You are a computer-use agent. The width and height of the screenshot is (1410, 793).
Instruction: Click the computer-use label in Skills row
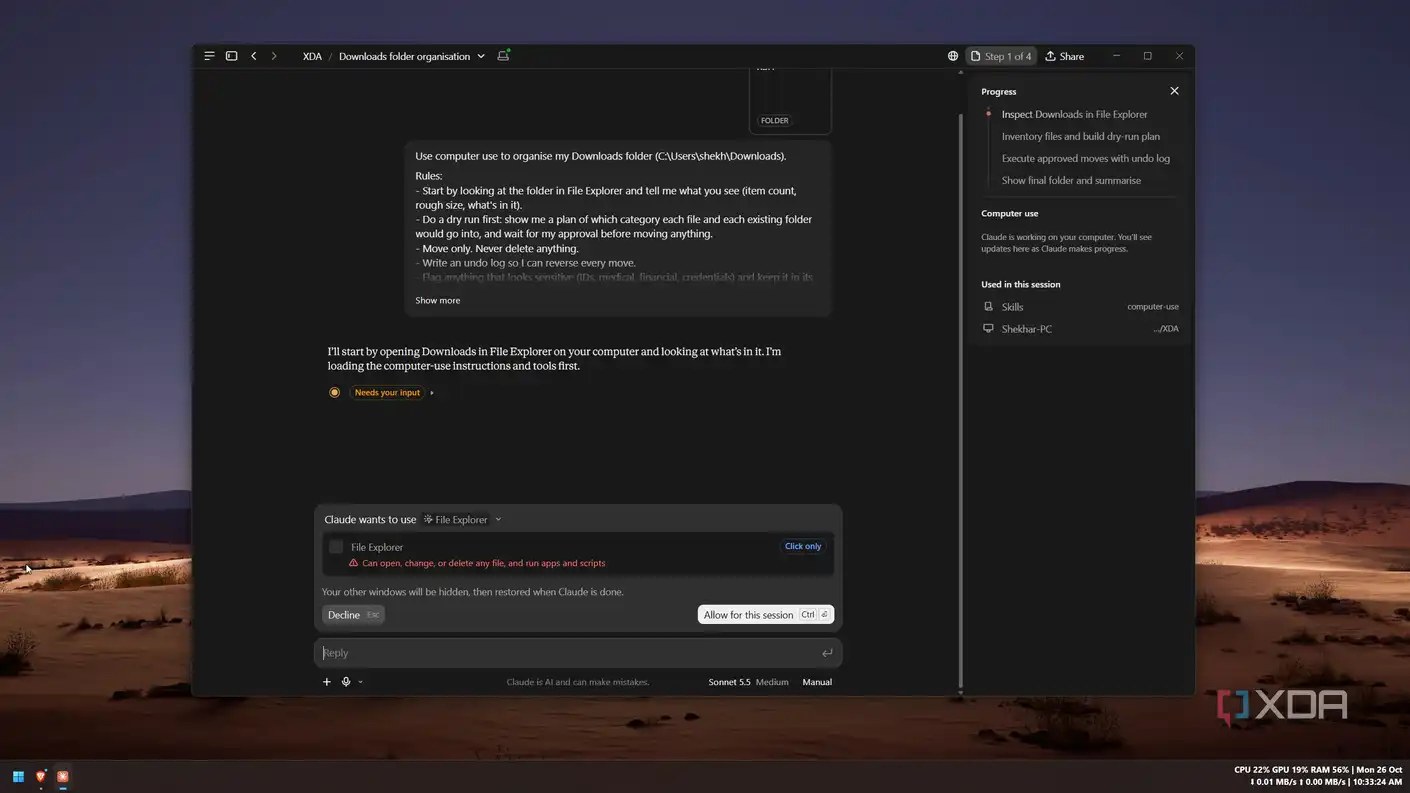(x=1153, y=307)
